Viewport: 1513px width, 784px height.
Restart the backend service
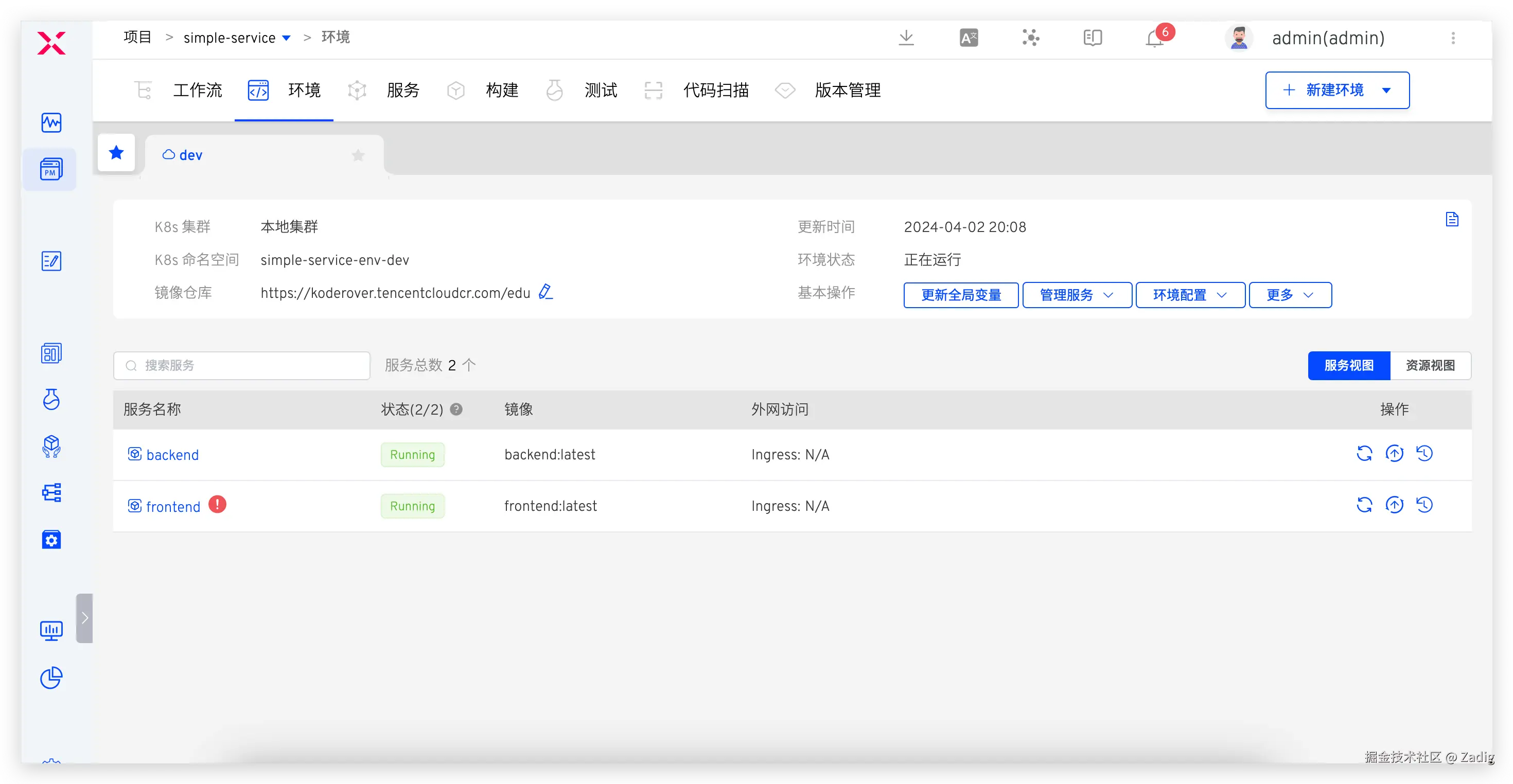tap(1364, 453)
